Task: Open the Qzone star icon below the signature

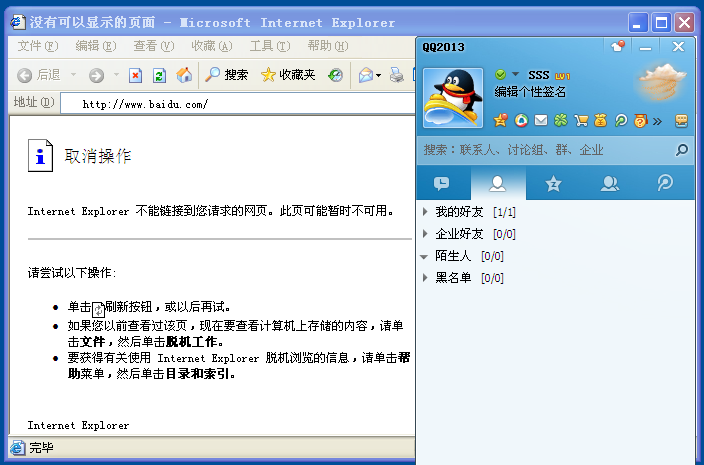Action: tap(500, 120)
